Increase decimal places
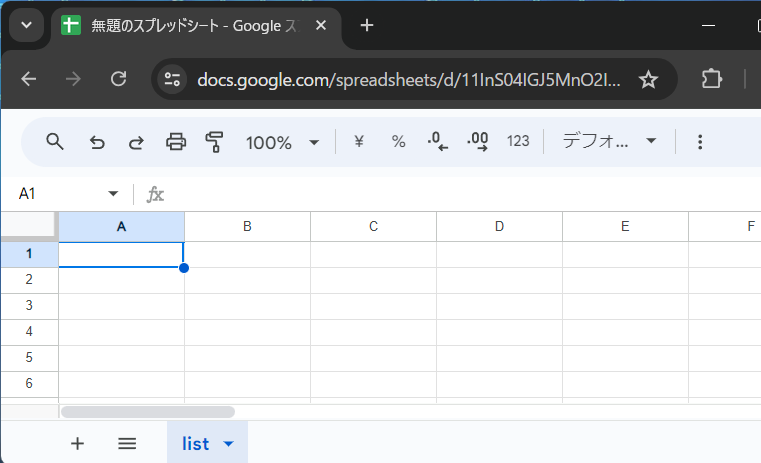 478,142
